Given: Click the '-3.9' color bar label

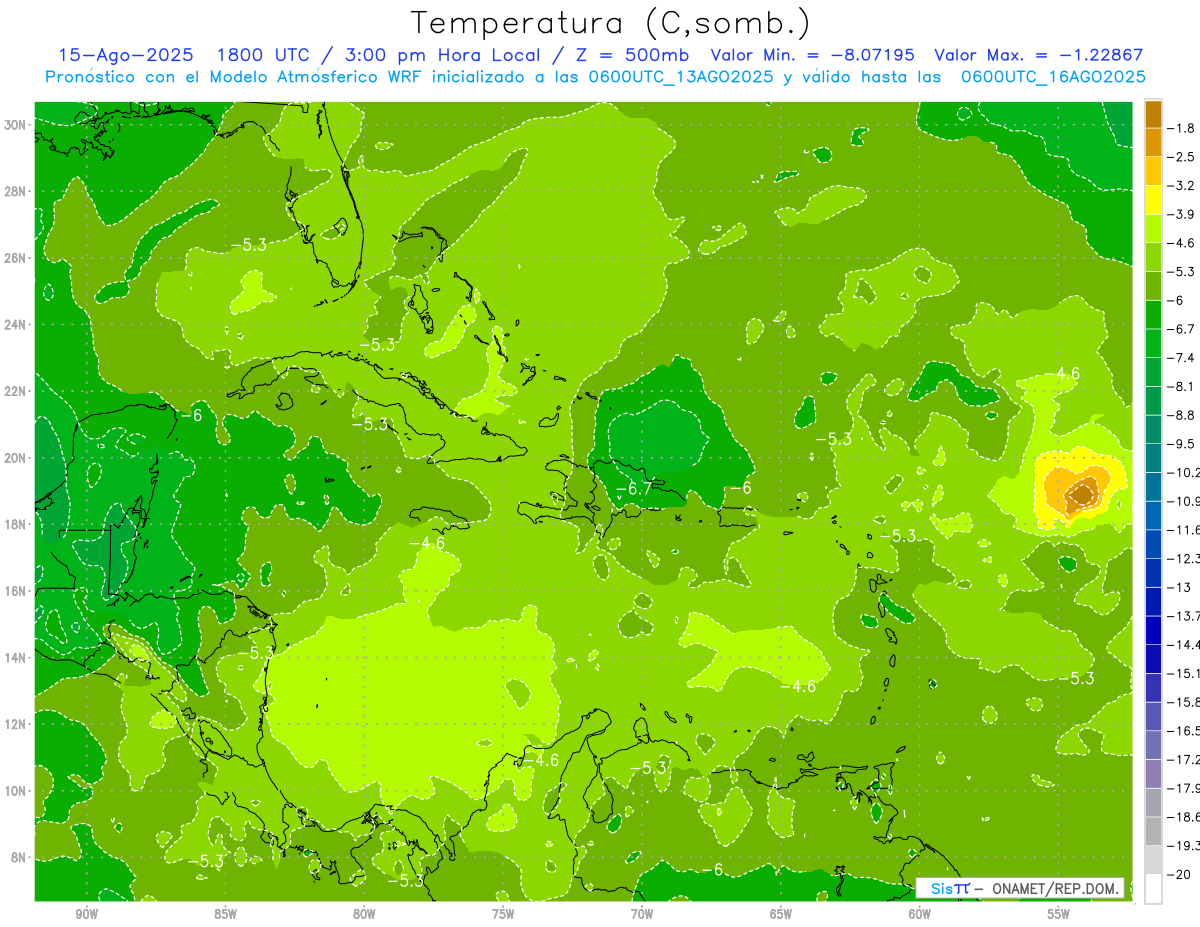Looking at the screenshot, I should pyautogui.click(x=1182, y=214).
